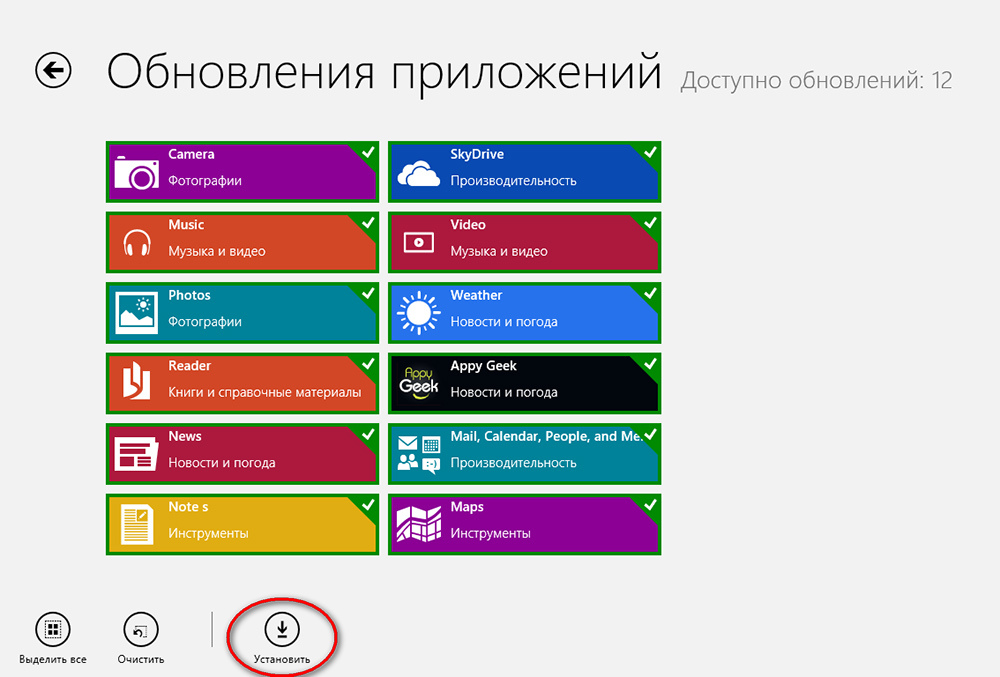
Task: Click the 'Note s' title text
Action: (x=188, y=507)
